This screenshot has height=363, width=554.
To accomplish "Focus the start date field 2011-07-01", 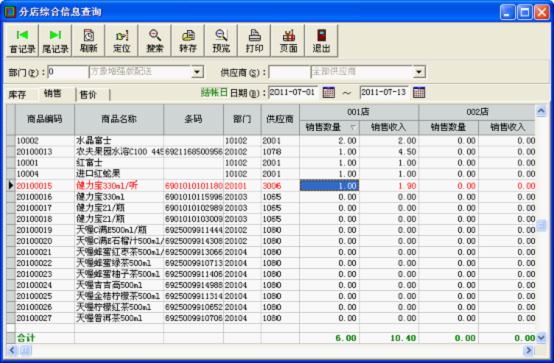I will click(293, 93).
